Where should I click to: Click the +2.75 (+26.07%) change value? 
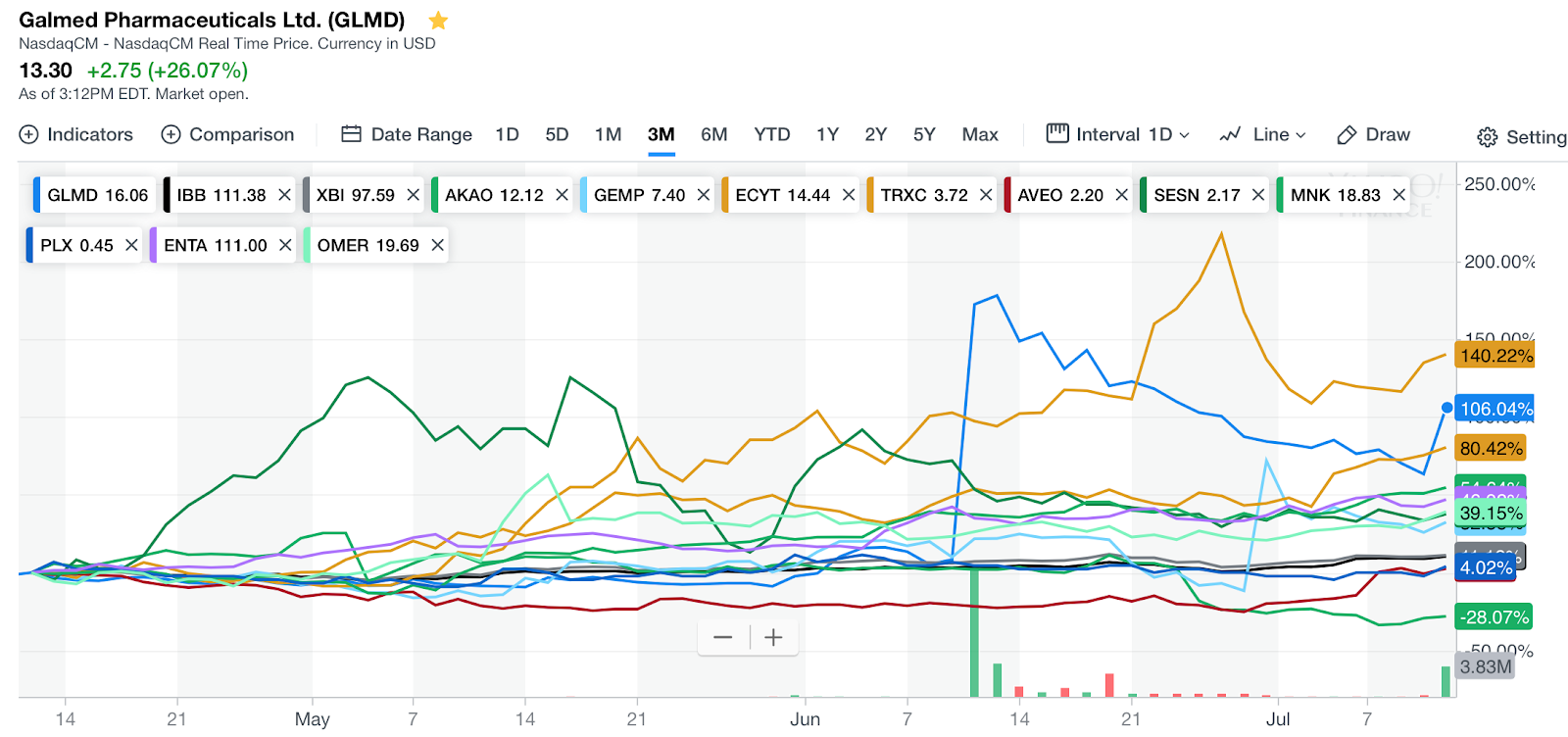pos(168,71)
